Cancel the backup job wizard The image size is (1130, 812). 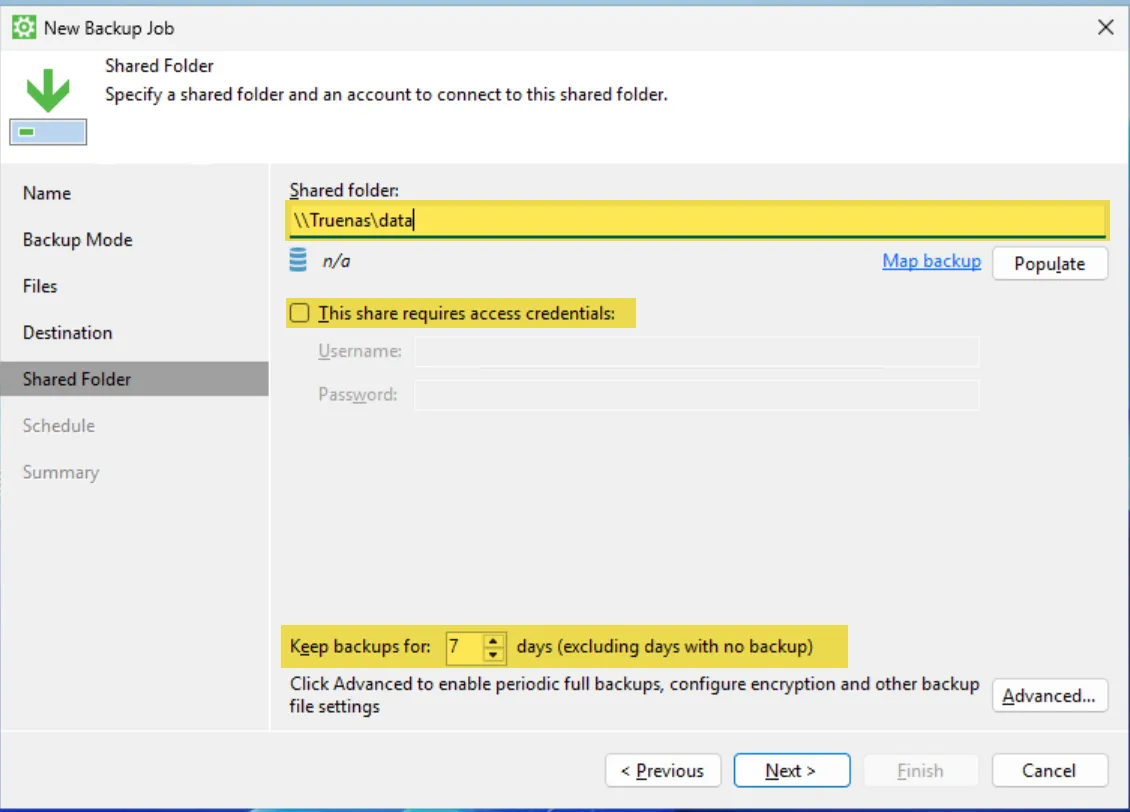click(x=1049, y=771)
